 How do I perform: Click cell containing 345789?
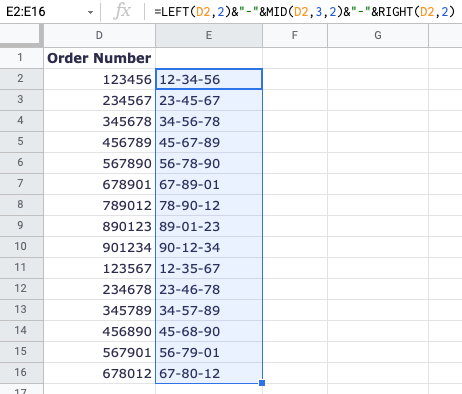click(x=99, y=310)
